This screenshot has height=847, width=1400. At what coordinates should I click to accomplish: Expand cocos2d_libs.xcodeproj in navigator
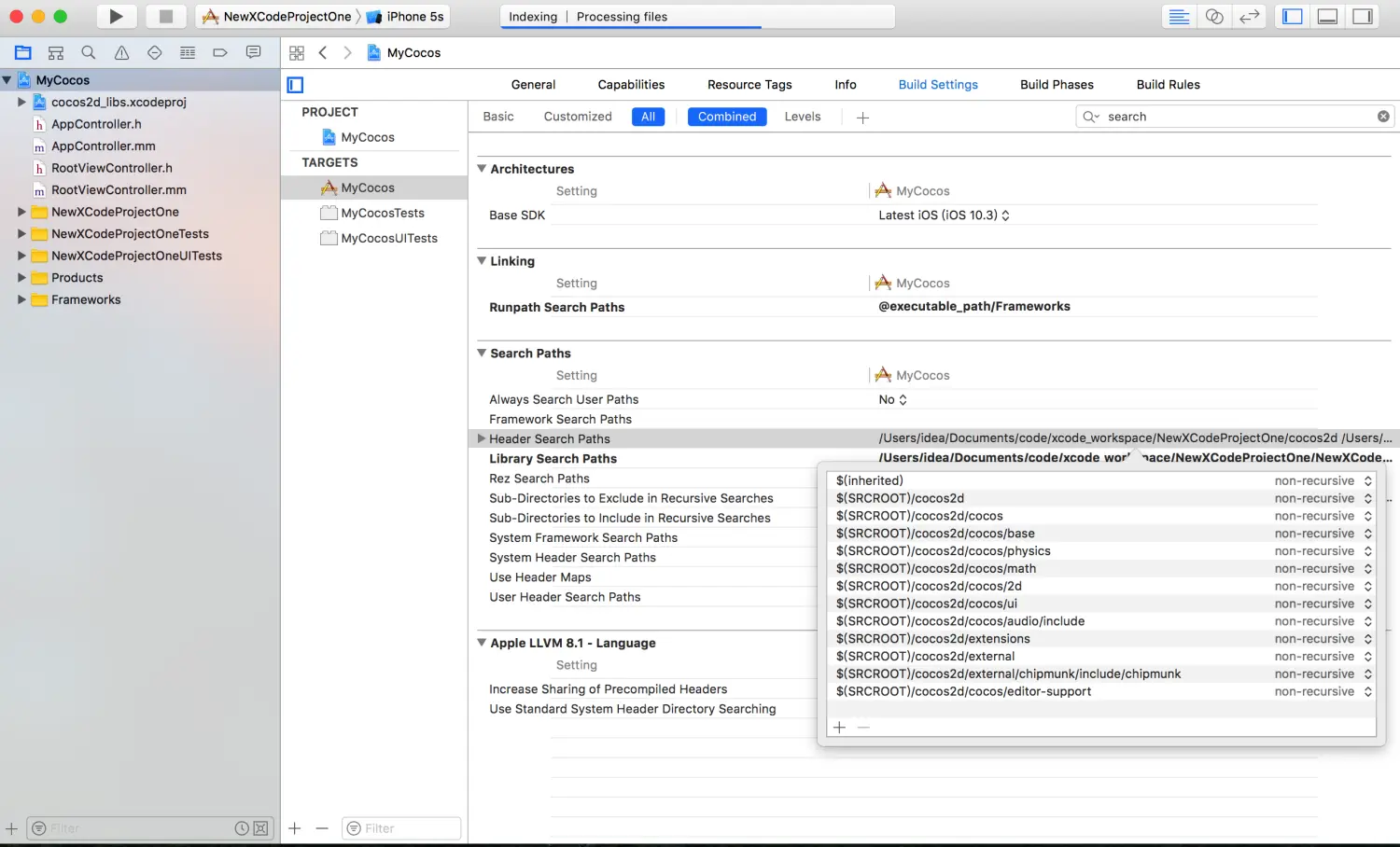pos(21,103)
